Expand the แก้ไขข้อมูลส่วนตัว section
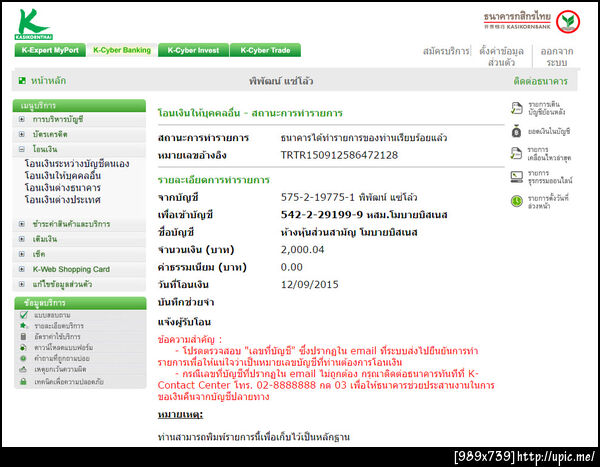Viewport: 600px width, 467px height. coord(22,284)
